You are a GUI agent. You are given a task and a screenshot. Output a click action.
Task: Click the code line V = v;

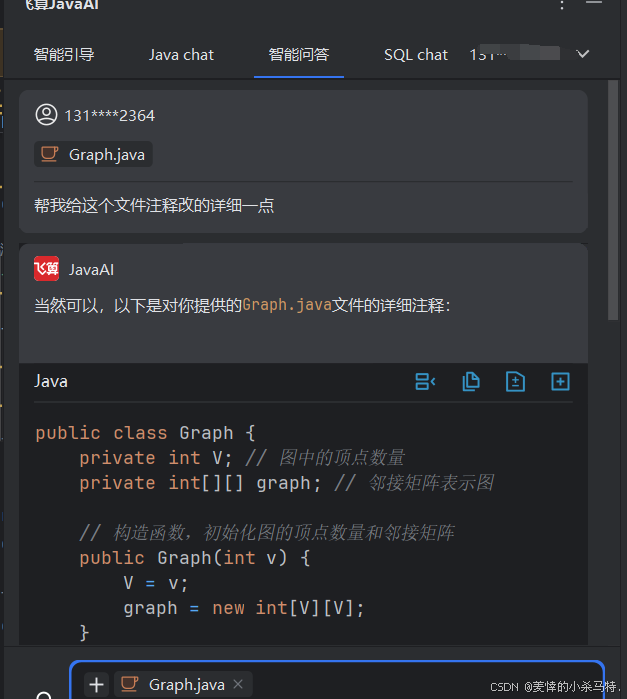point(156,583)
